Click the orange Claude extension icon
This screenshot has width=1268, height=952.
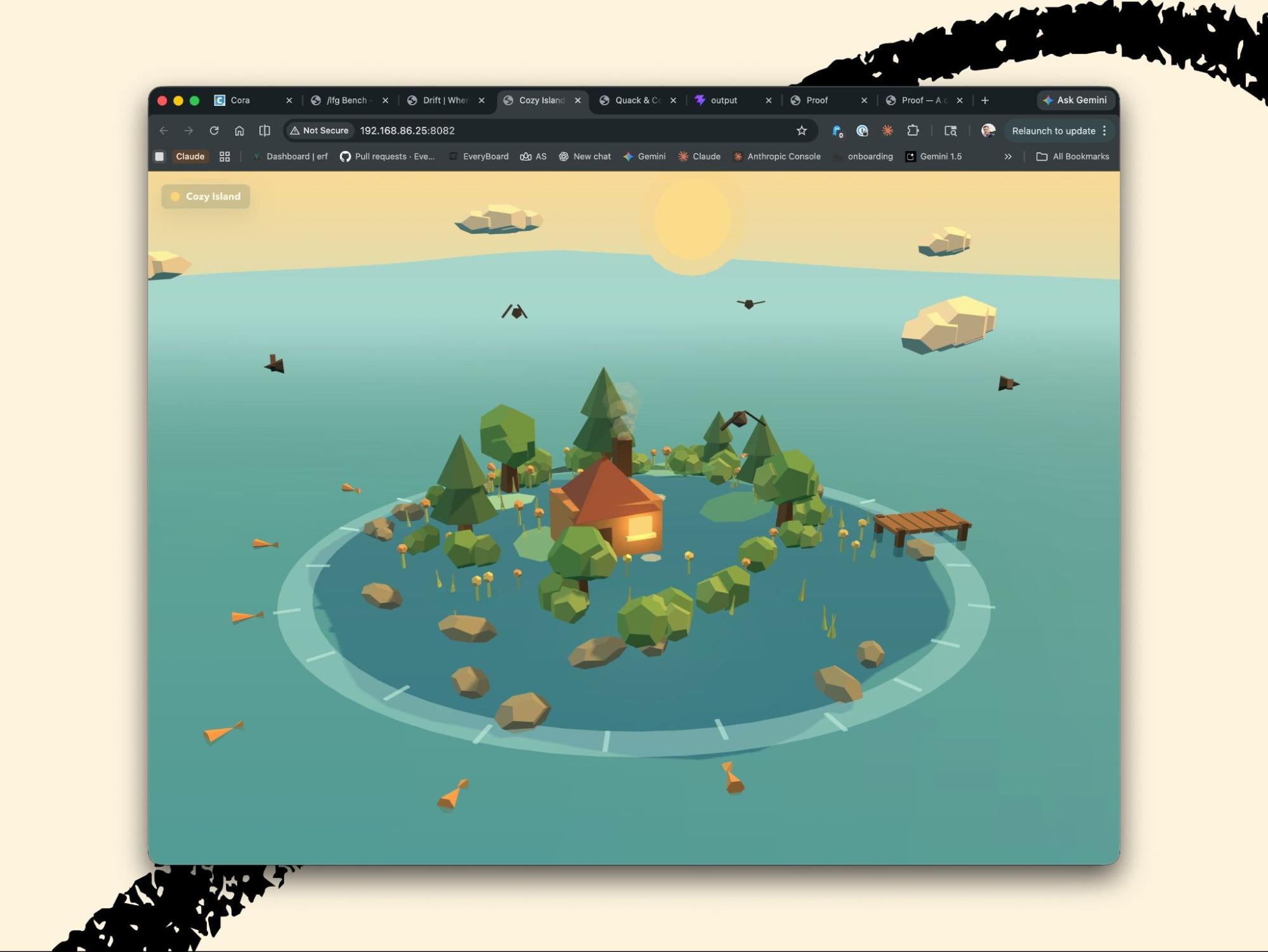(x=887, y=131)
